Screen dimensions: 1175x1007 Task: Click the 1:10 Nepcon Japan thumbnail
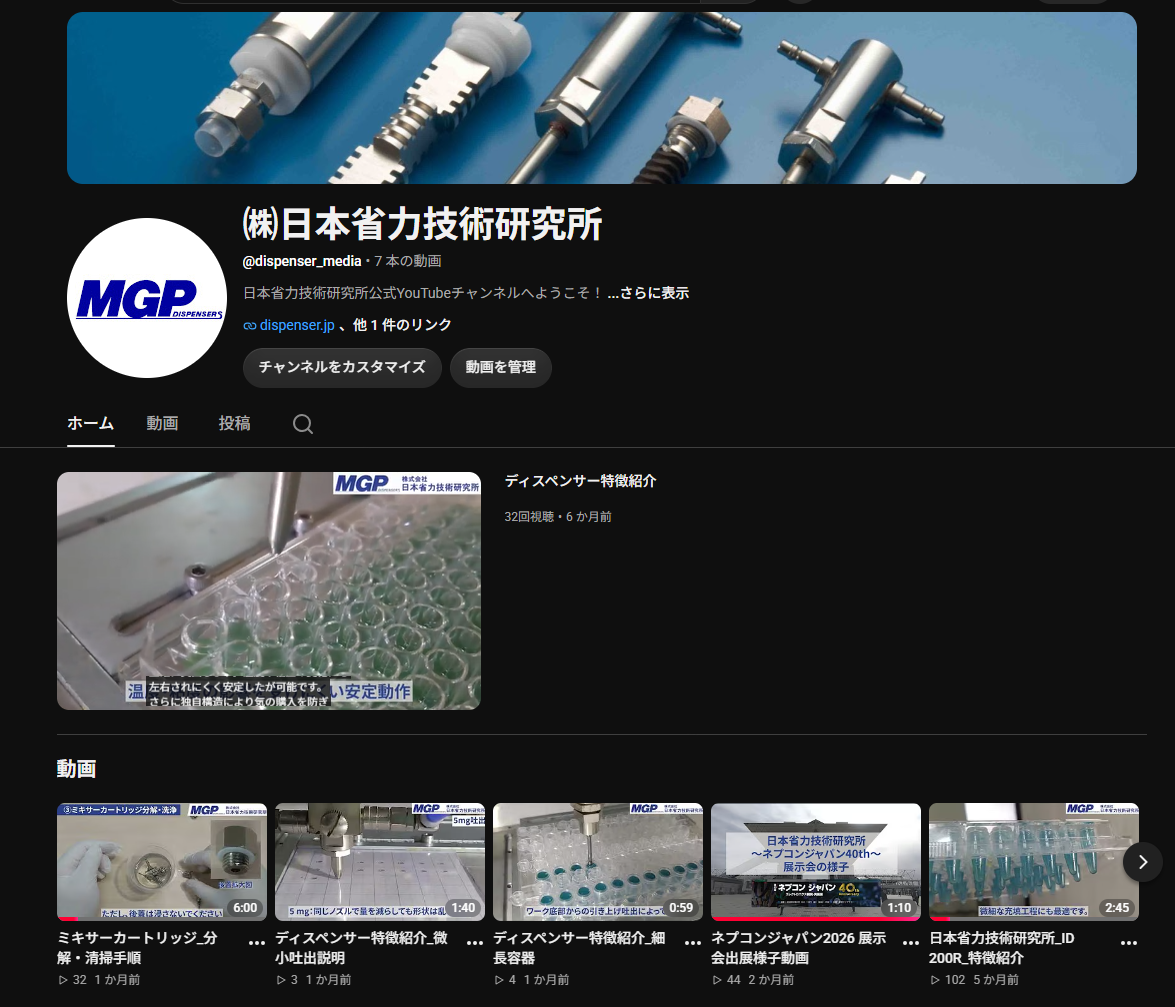(816, 862)
